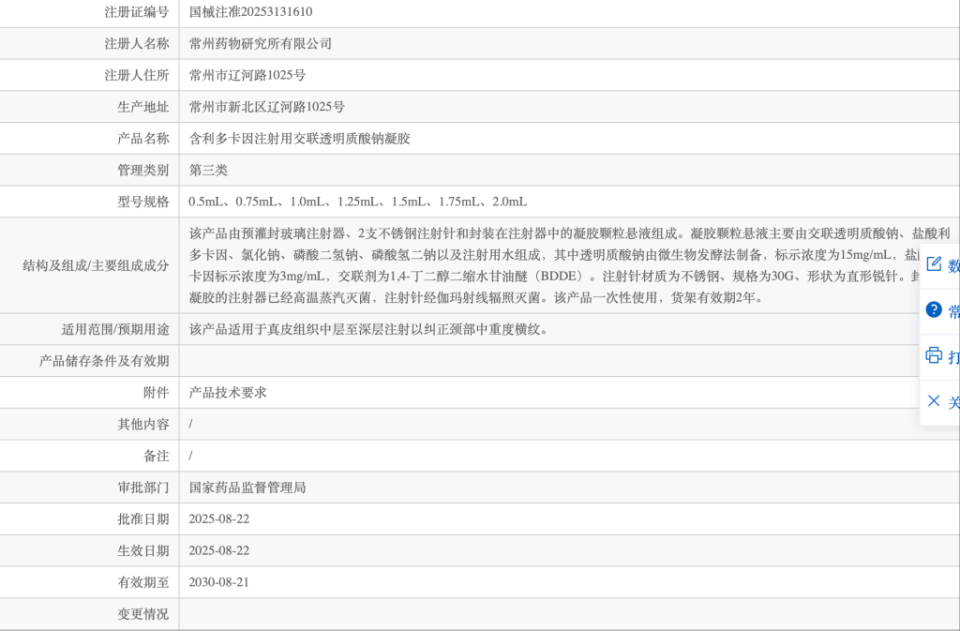Select approval date value in 批准日期 row
Viewport: 960px width, 631px height.
pyautogui.click(x=219, y=519)
